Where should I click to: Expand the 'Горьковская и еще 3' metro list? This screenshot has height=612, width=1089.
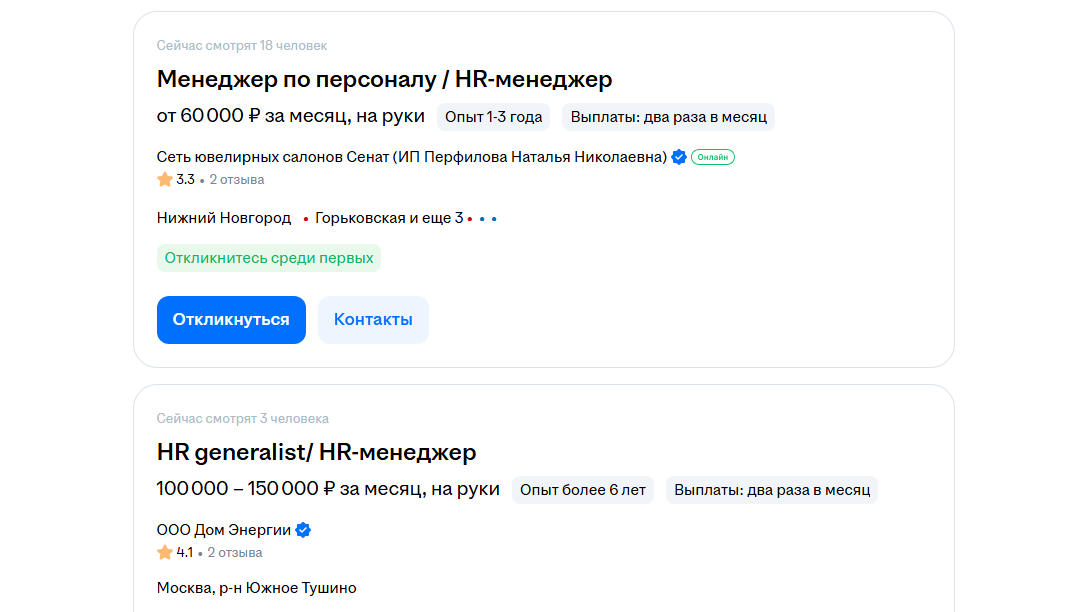388,218
